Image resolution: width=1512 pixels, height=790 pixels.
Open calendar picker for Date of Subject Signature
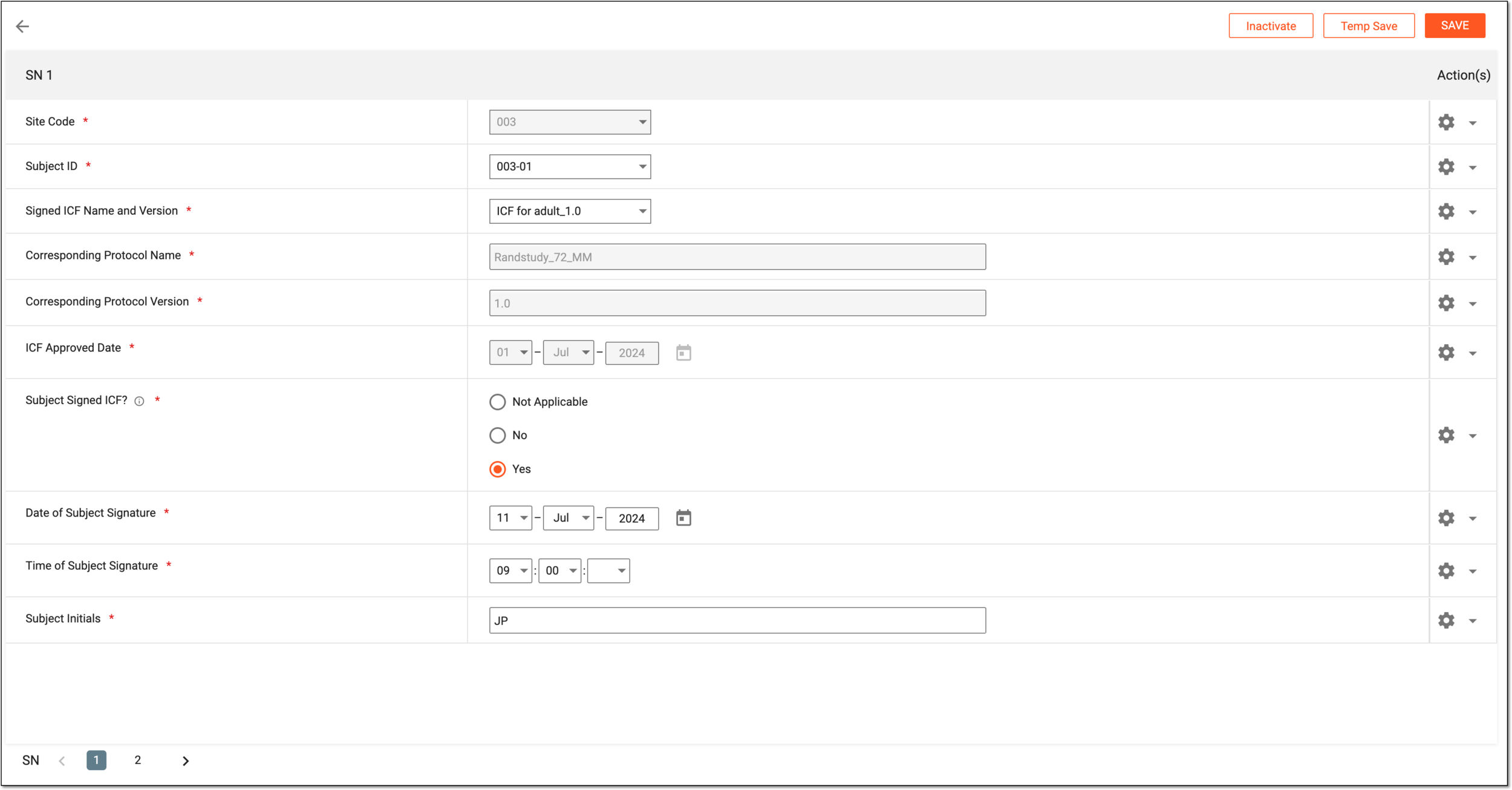click(683, 518)
